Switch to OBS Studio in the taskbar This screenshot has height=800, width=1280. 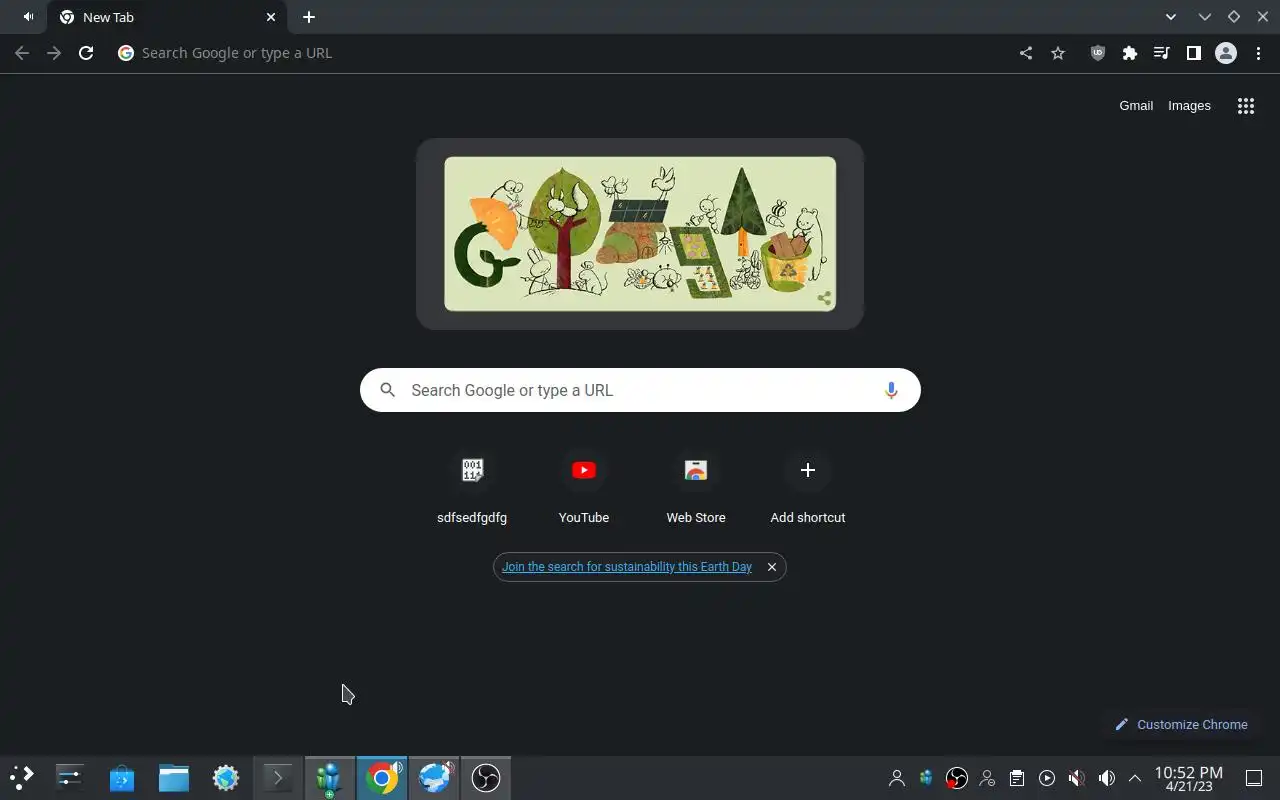click(486, 777)
